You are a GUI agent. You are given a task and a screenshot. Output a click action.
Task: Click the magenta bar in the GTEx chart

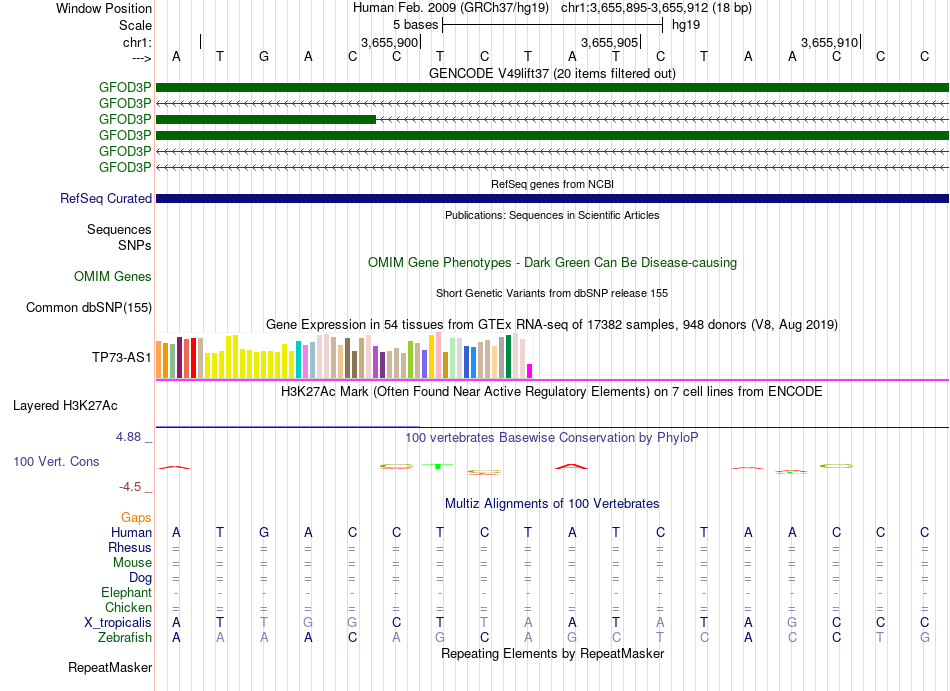(530, 371)
